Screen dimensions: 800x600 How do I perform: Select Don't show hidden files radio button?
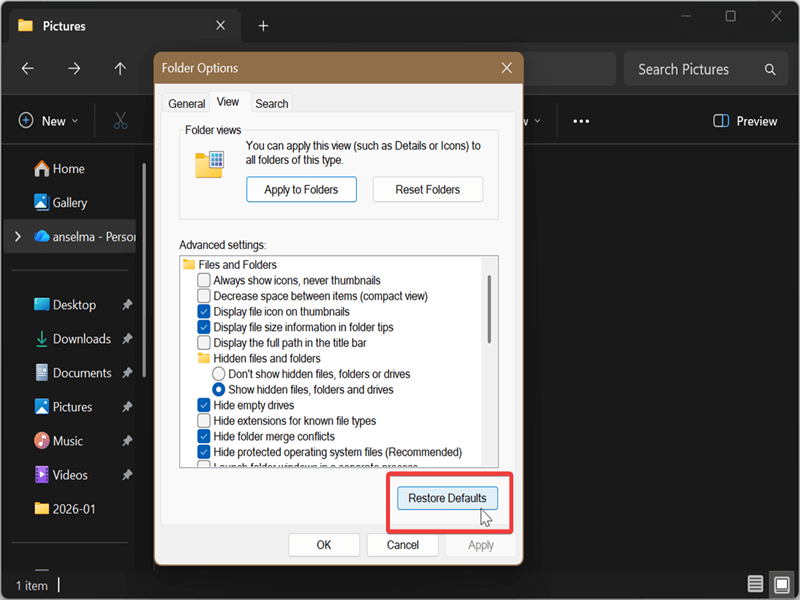click(x=219, y=374)
